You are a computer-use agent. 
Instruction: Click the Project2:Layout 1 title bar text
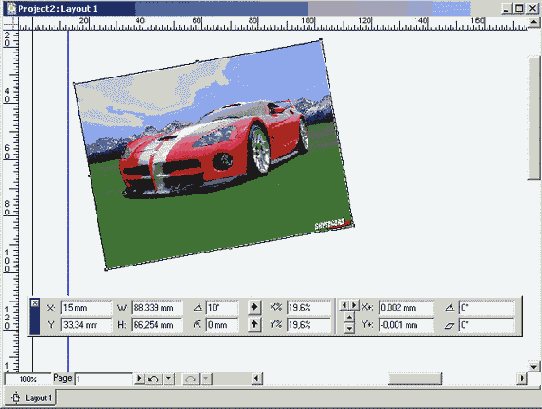point(58,9)
